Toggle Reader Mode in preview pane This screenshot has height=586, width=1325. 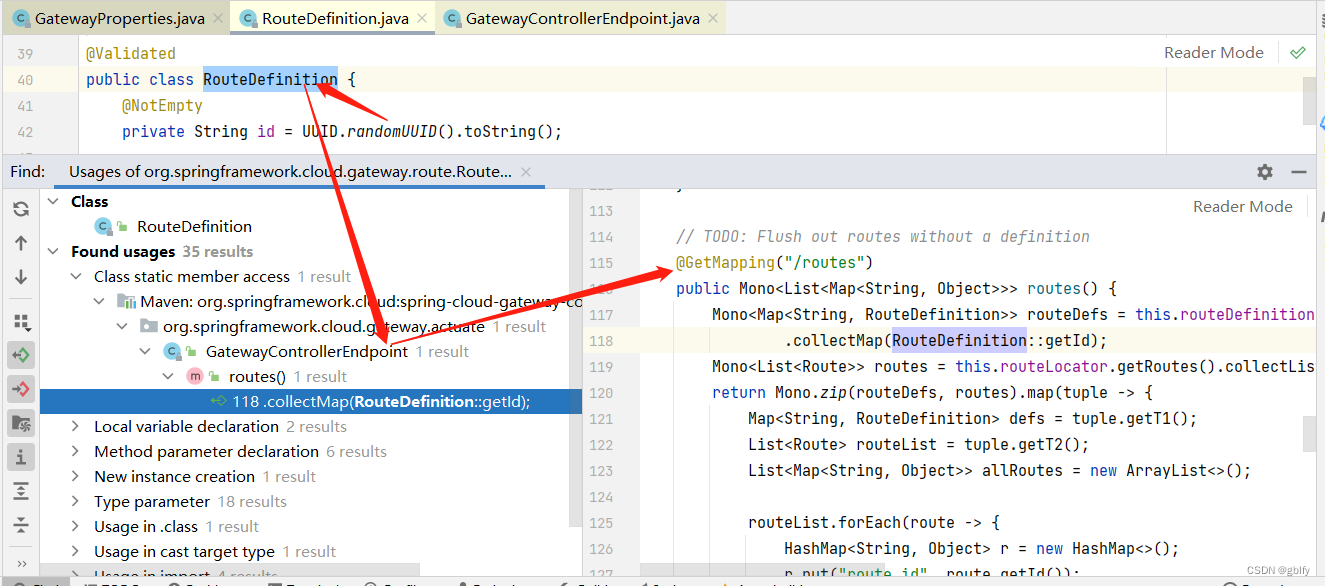point(1242,206)
